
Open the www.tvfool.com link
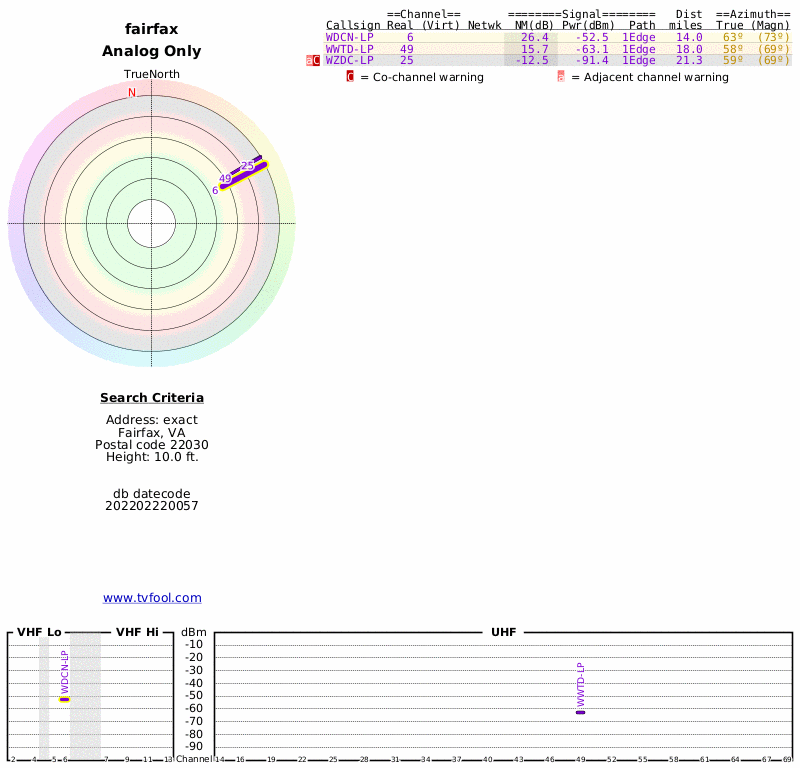click(x=152, y=598)
